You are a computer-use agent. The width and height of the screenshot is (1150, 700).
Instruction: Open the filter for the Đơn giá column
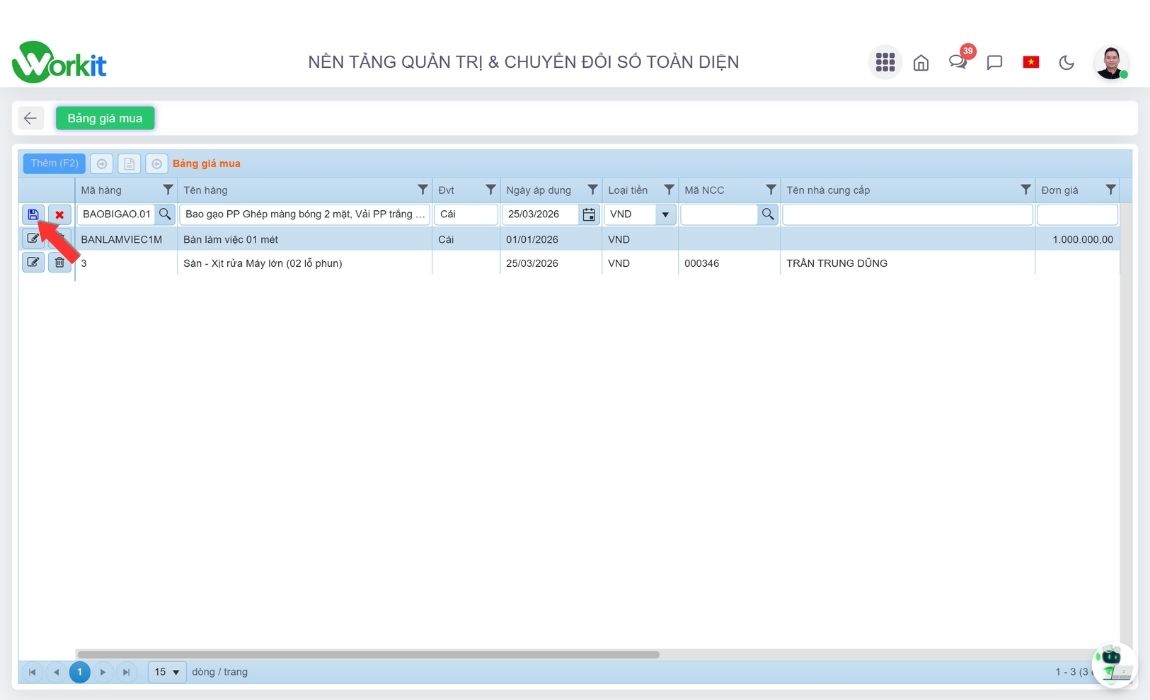(x=1110, y=190)
